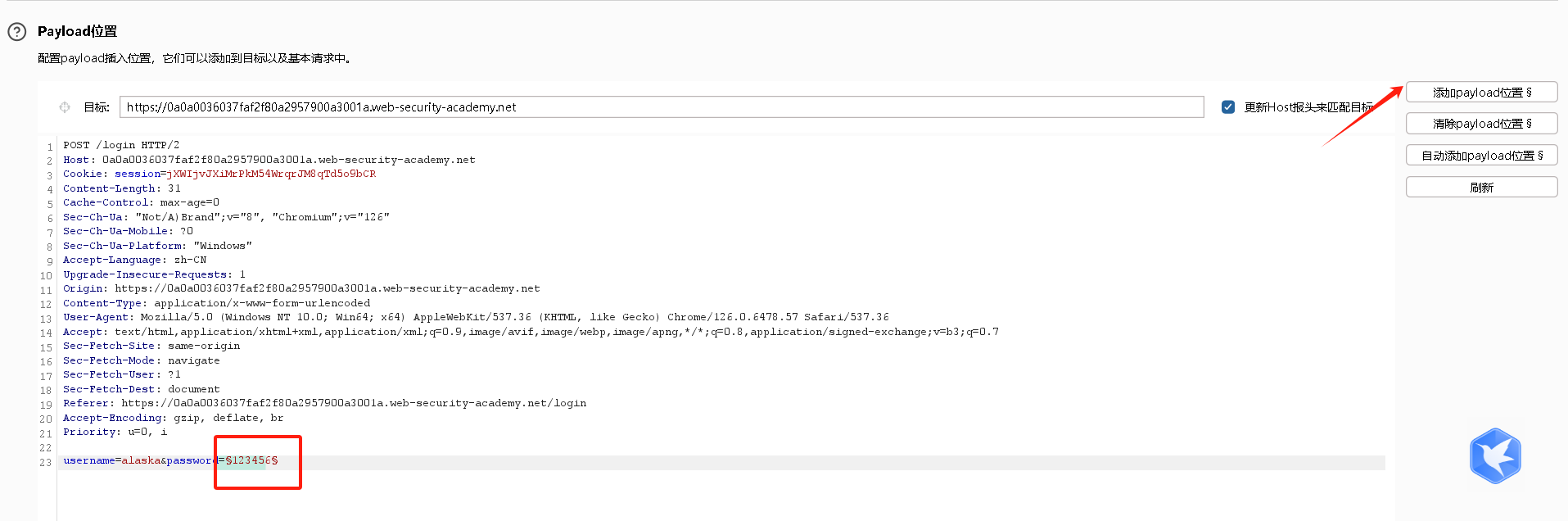
Task: Click the target crosshair icon beside 目标
Action: (x=65, y=107)
